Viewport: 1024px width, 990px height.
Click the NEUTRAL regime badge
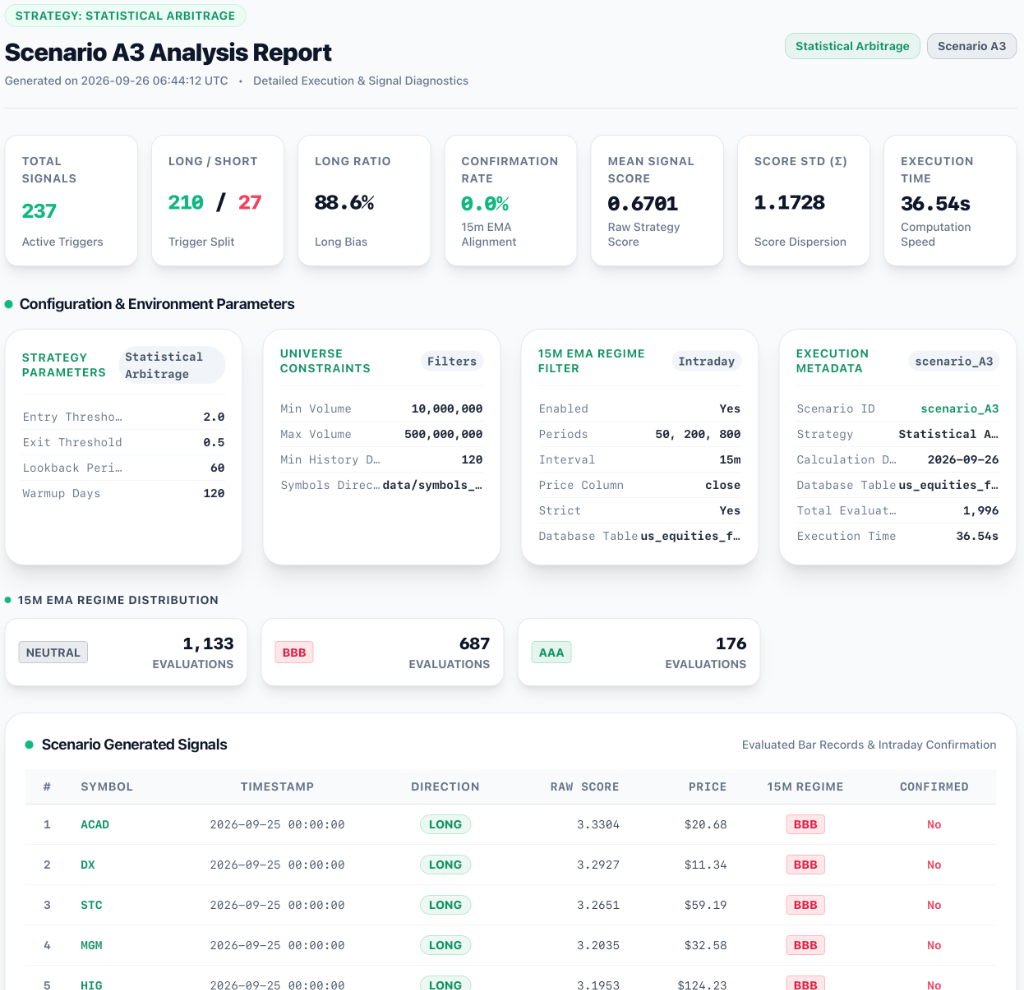pos(53,652)
